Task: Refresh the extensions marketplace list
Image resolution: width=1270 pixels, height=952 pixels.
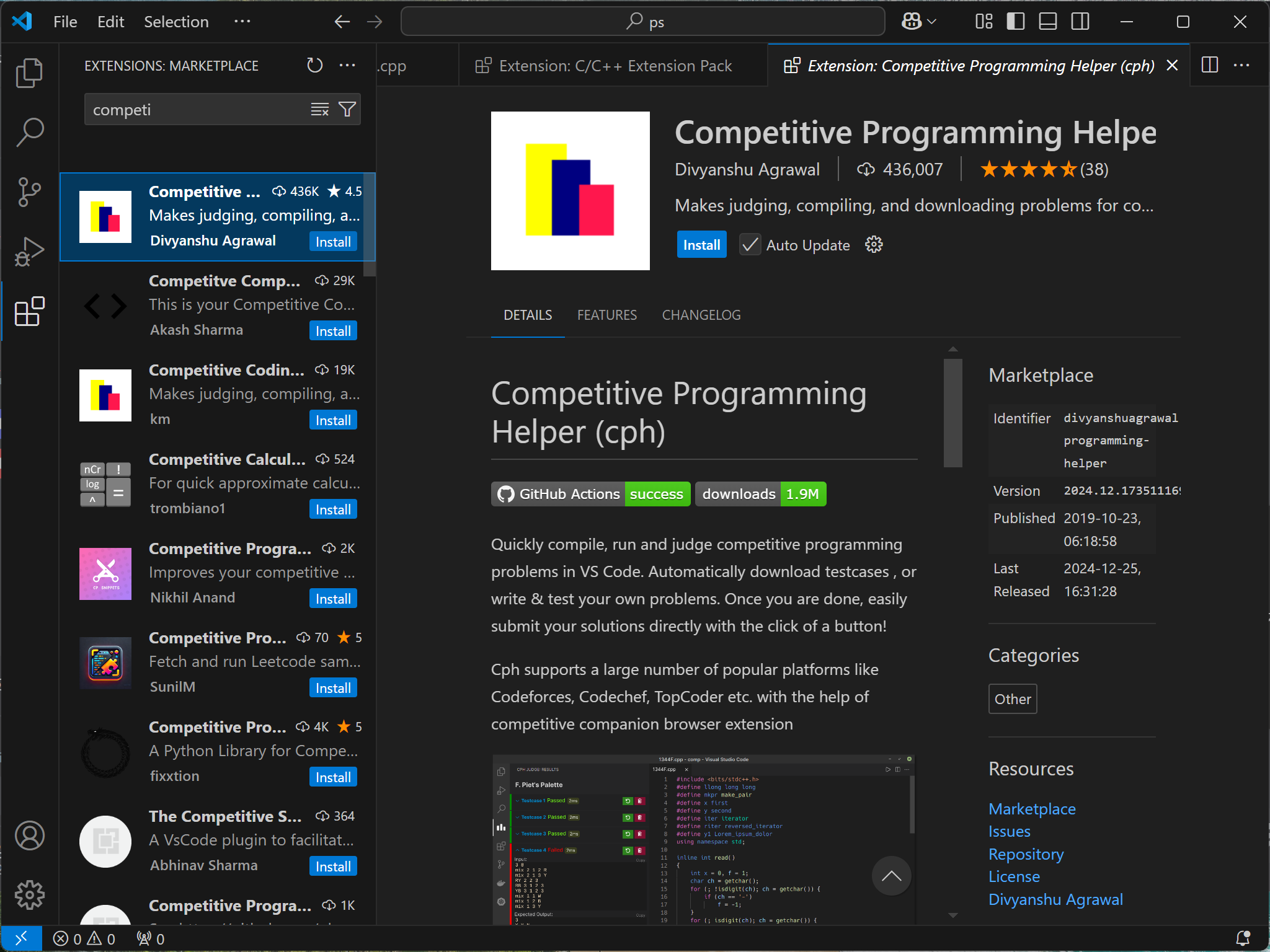Action: pos(315,65)
